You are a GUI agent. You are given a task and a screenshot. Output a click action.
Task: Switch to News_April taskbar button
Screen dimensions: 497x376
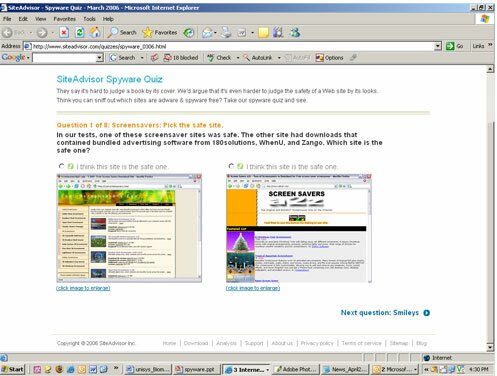[345, 369]
